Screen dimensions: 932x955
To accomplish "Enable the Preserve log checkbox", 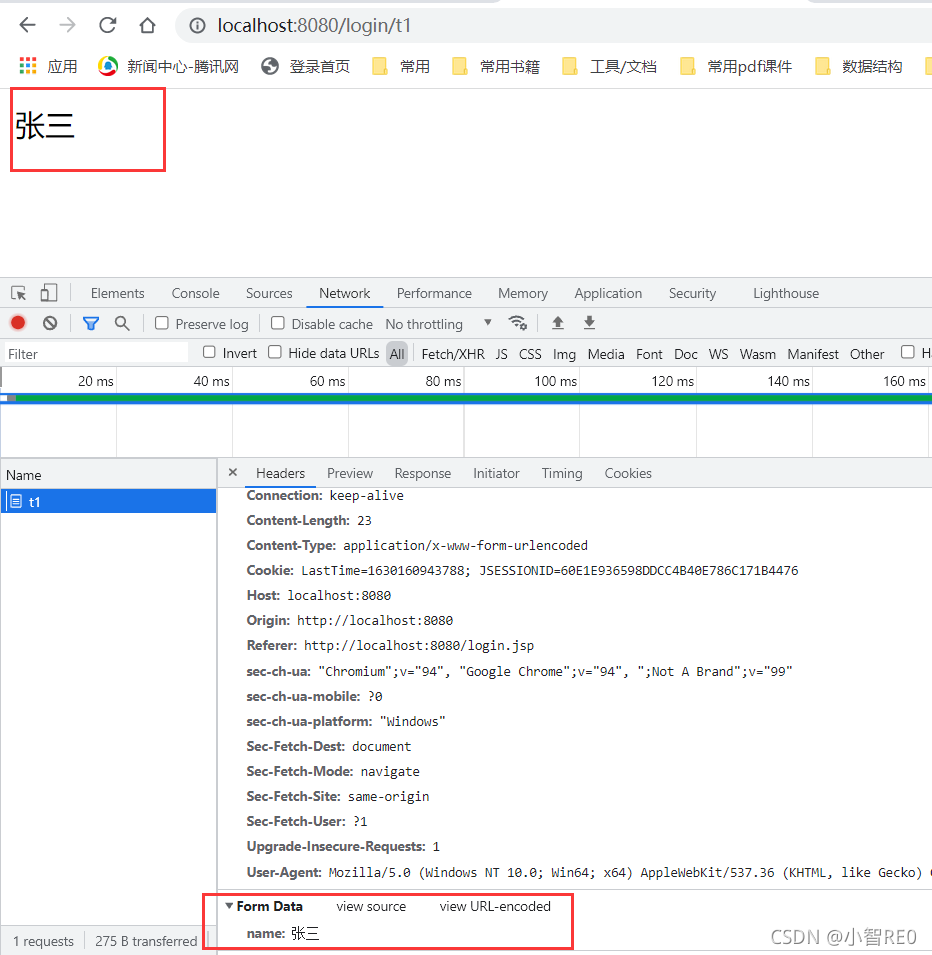I will [x=161, y=323].
